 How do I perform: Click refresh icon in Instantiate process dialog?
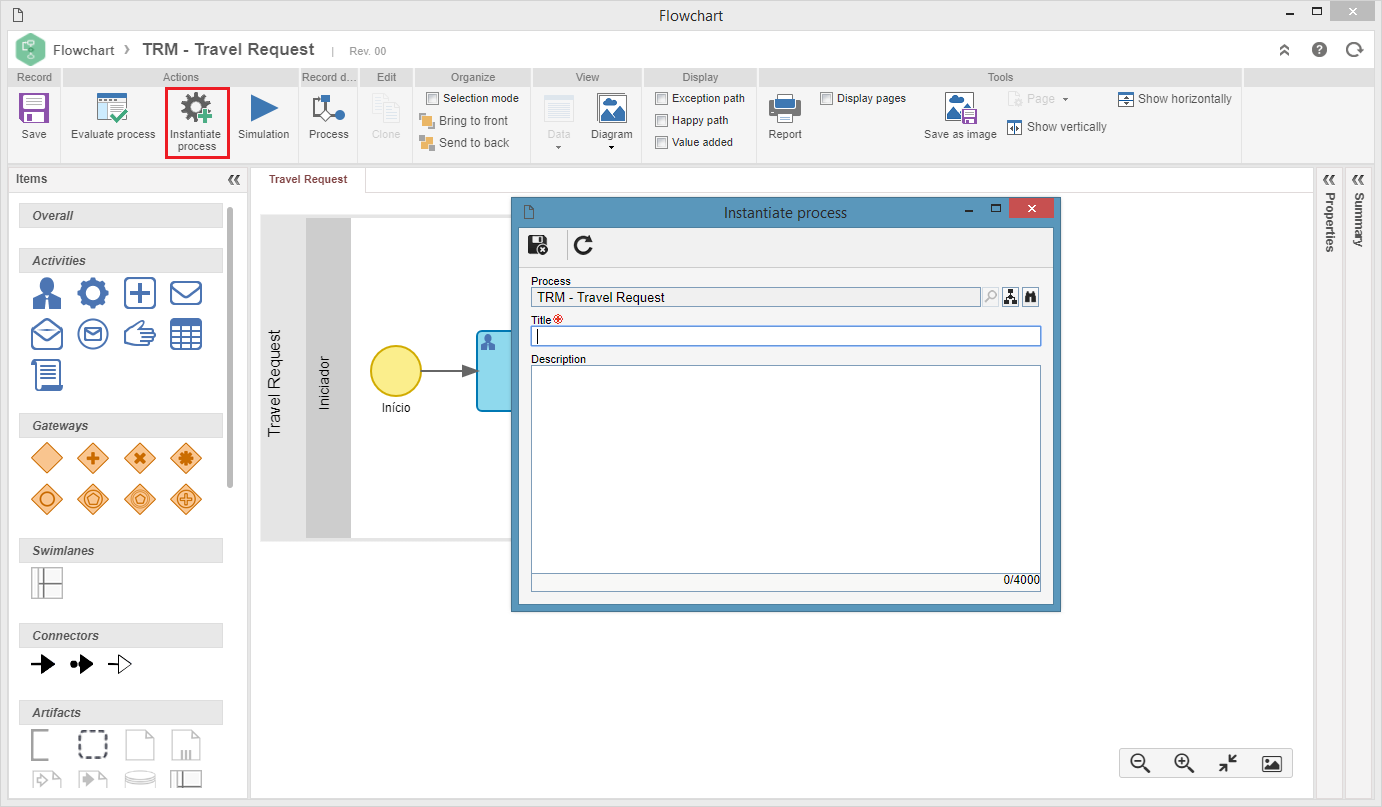point(583,245)
